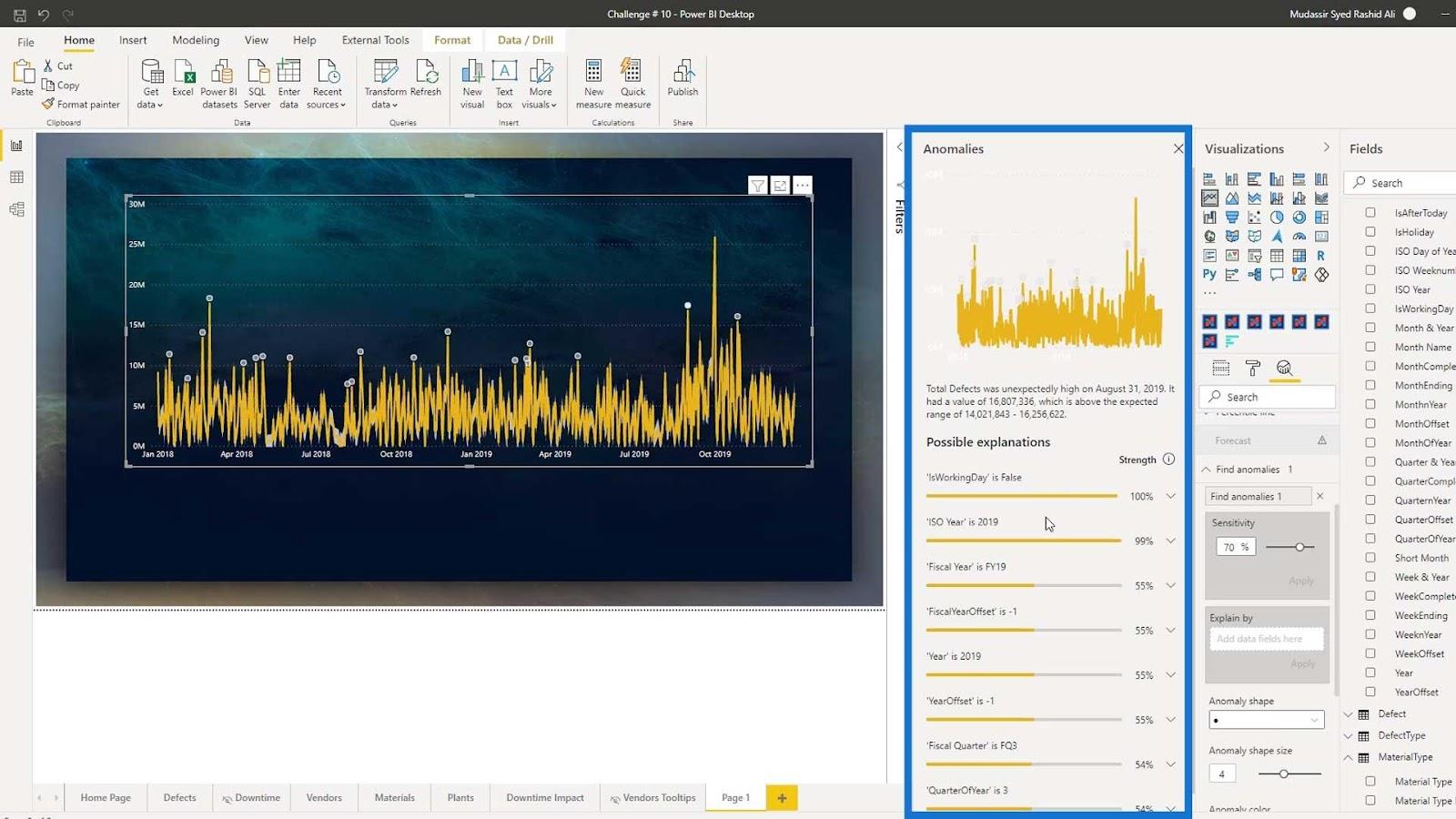The width and height of the screenshot is (1456, 819).
Task: Remove the Find anomalies 1 entry
Action: 1320,496
